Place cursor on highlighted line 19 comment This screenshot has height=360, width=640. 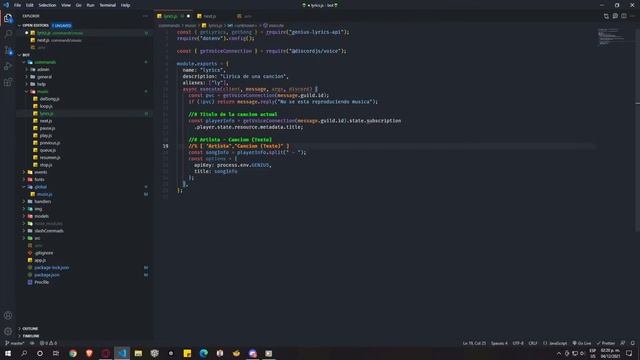pos(239,146)
